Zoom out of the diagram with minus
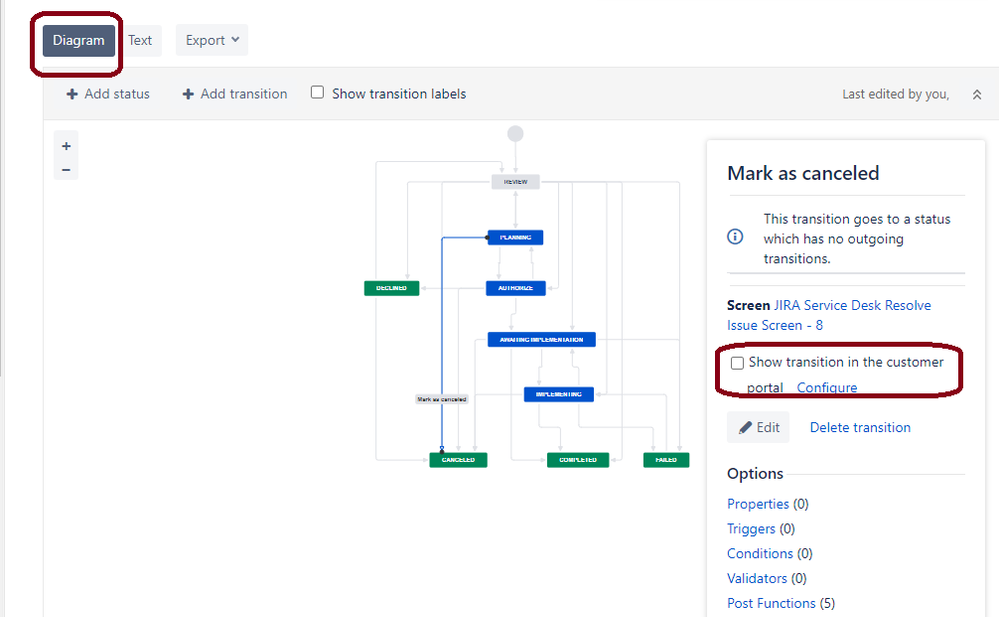Screen dimensions: 999x617 66,170
